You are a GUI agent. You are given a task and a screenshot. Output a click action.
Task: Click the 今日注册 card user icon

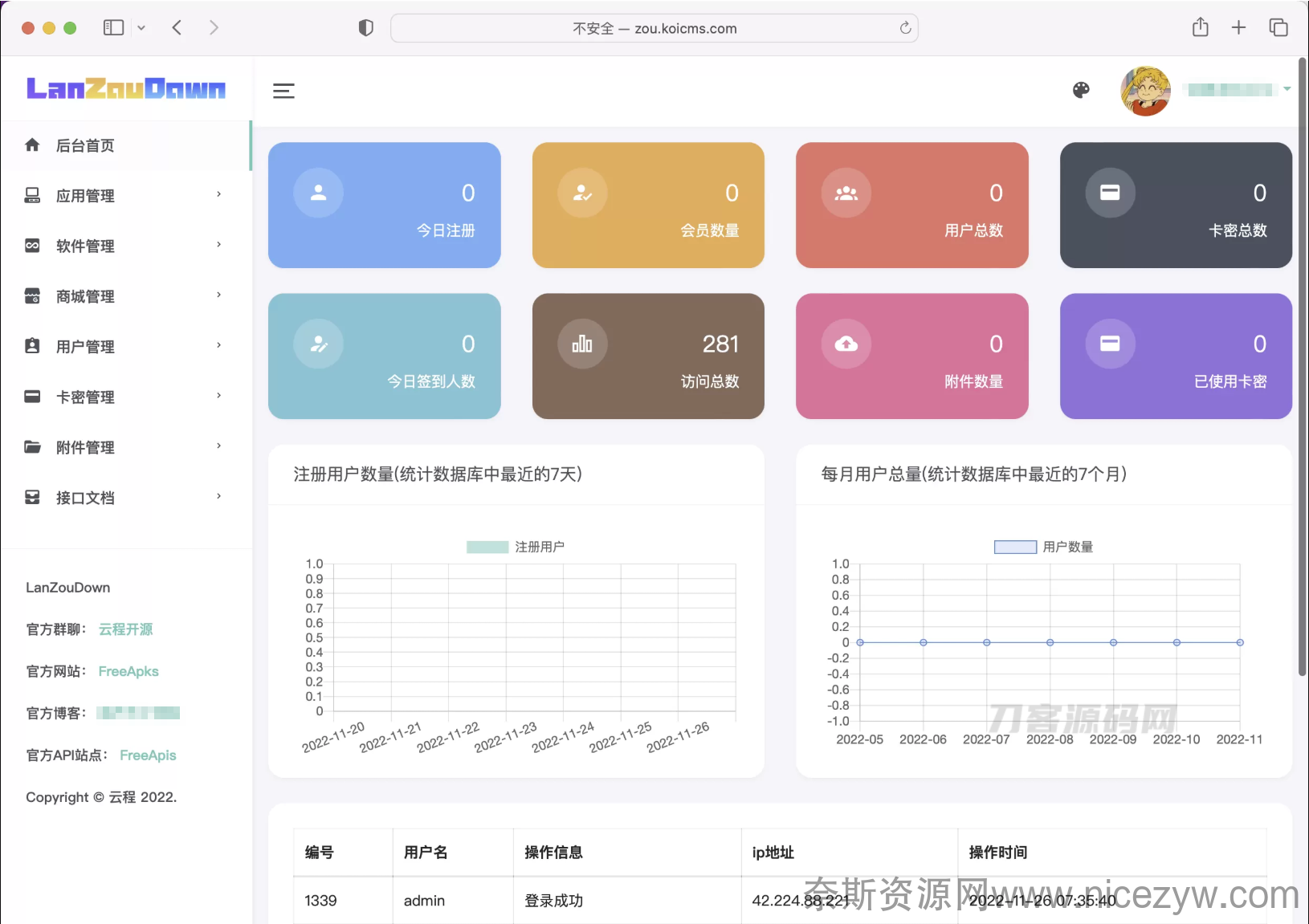point(318,193)
